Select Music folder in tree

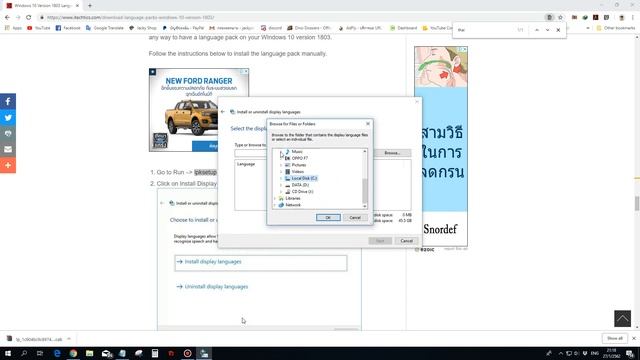297,152
